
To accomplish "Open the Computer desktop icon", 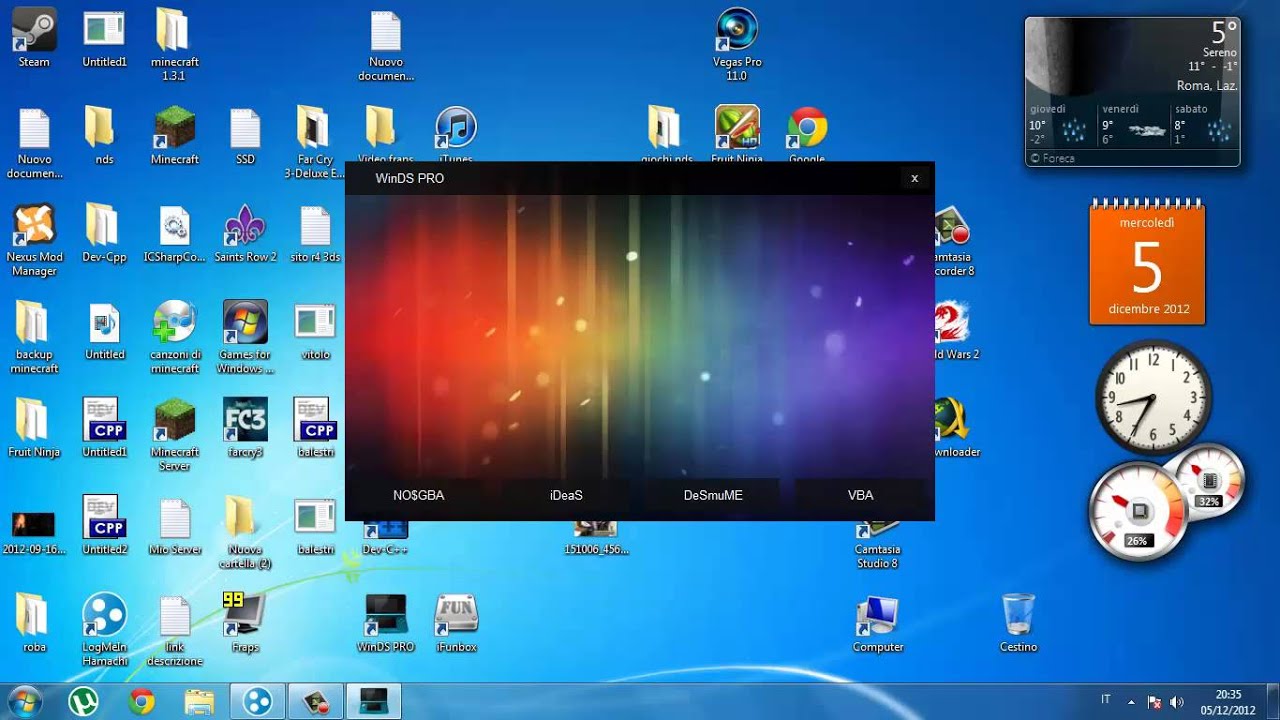I will point(878,622).
